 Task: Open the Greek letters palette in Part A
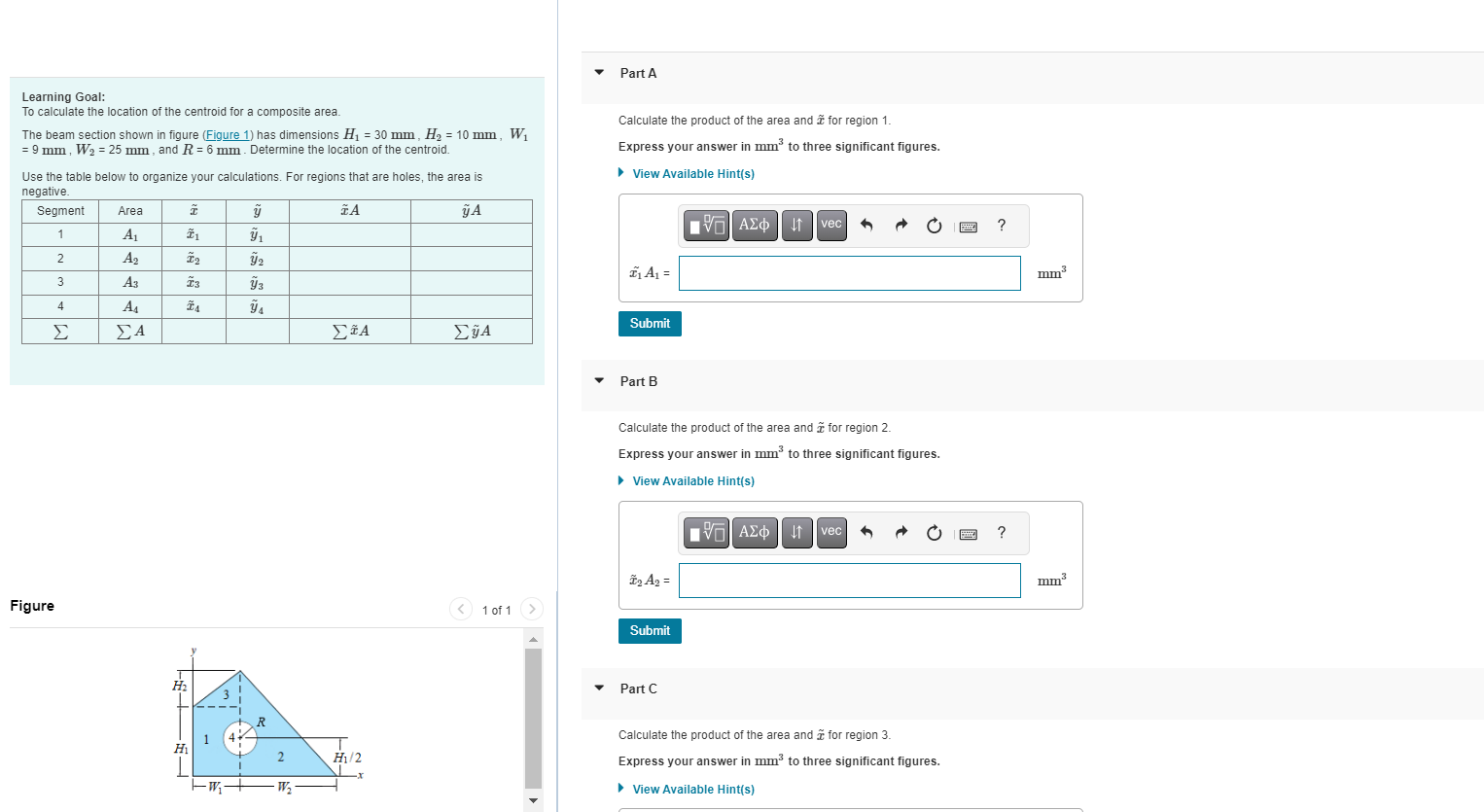[755, 225]
